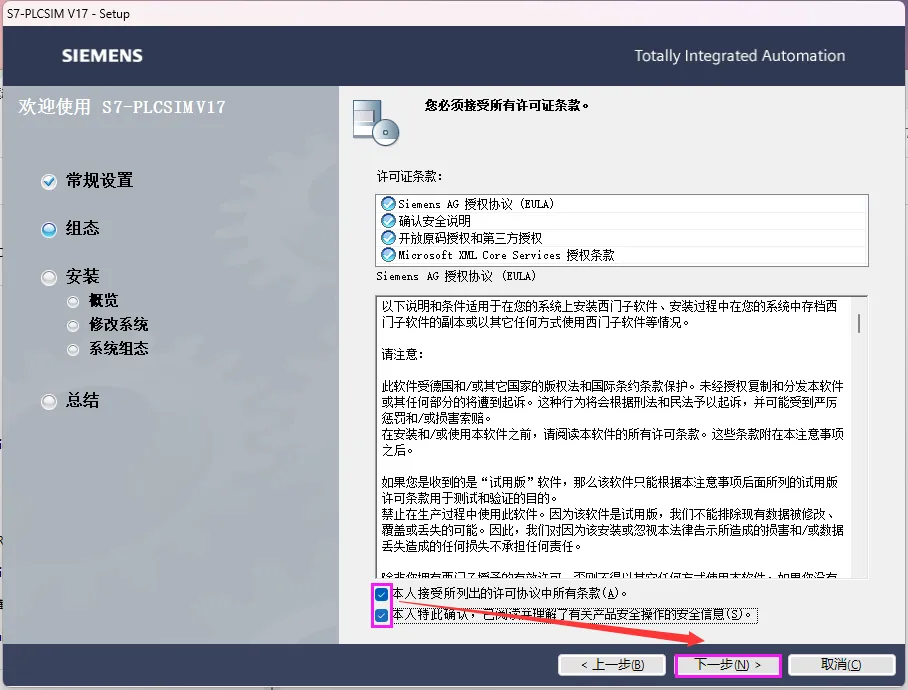Click the checkmark icon beside 确认安全说明
The height and width of the screenshot is (690, 908).
[388, 221]
